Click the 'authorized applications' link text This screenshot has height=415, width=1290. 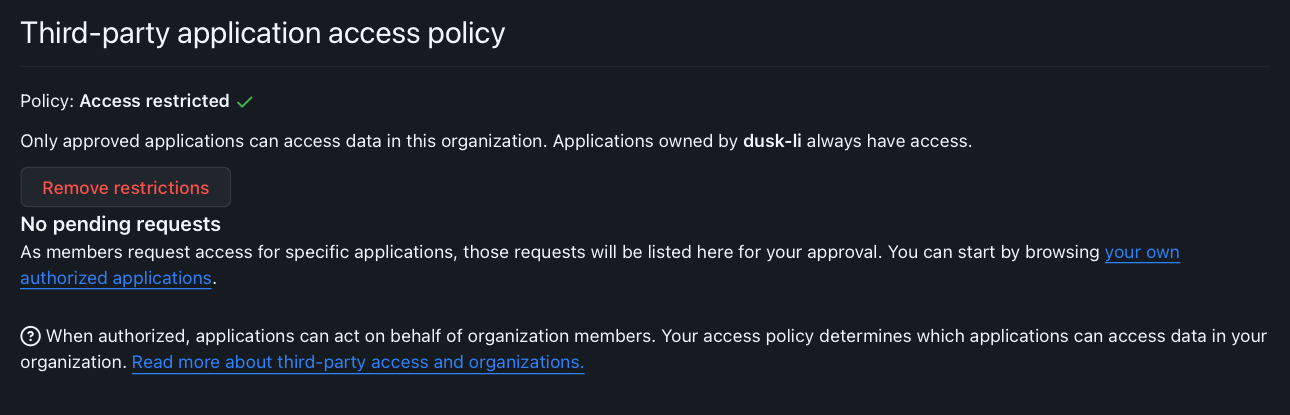click(116, 278)
